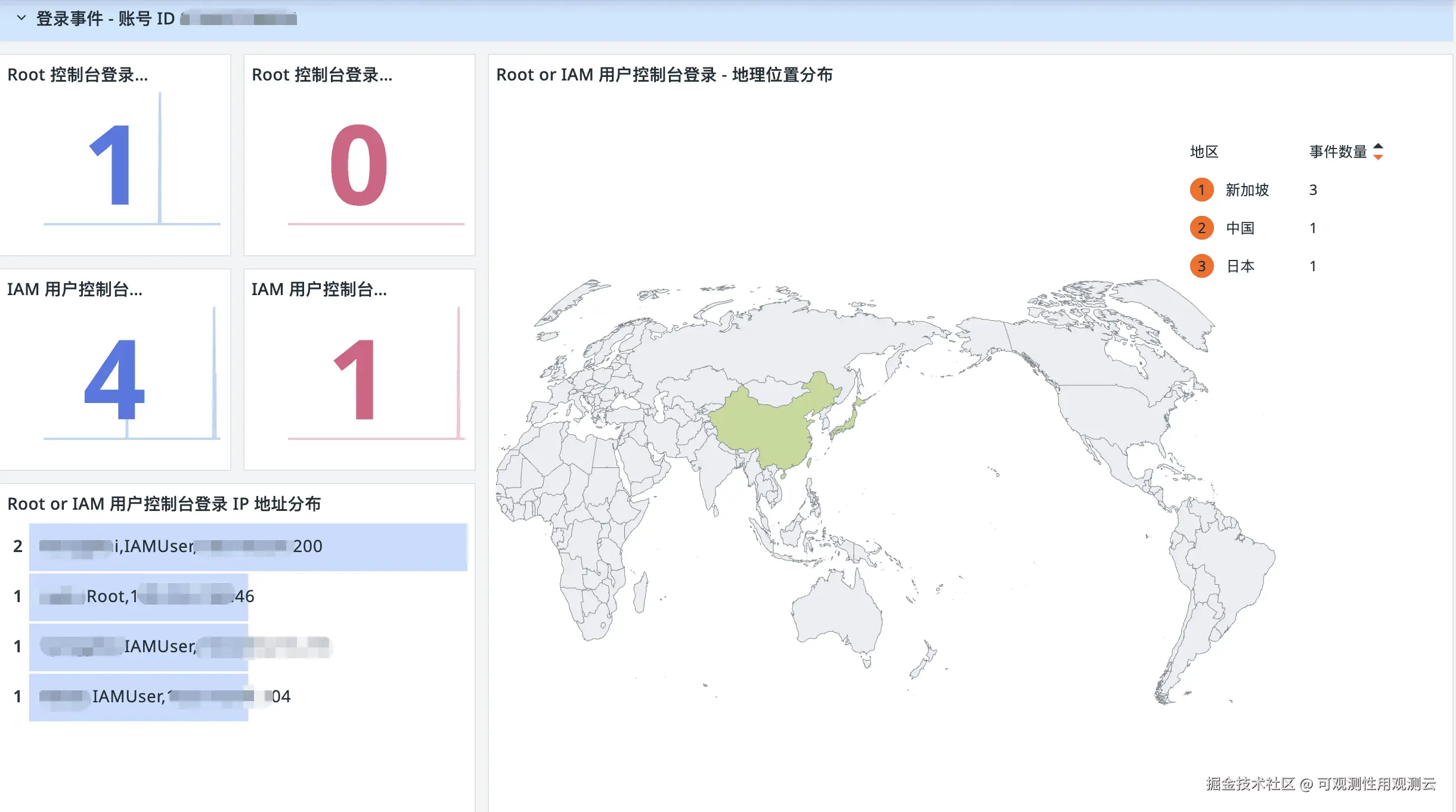The image size is (1456, 812).
Task: Select 新加坡 region in legend
Action: [1247, 190]
